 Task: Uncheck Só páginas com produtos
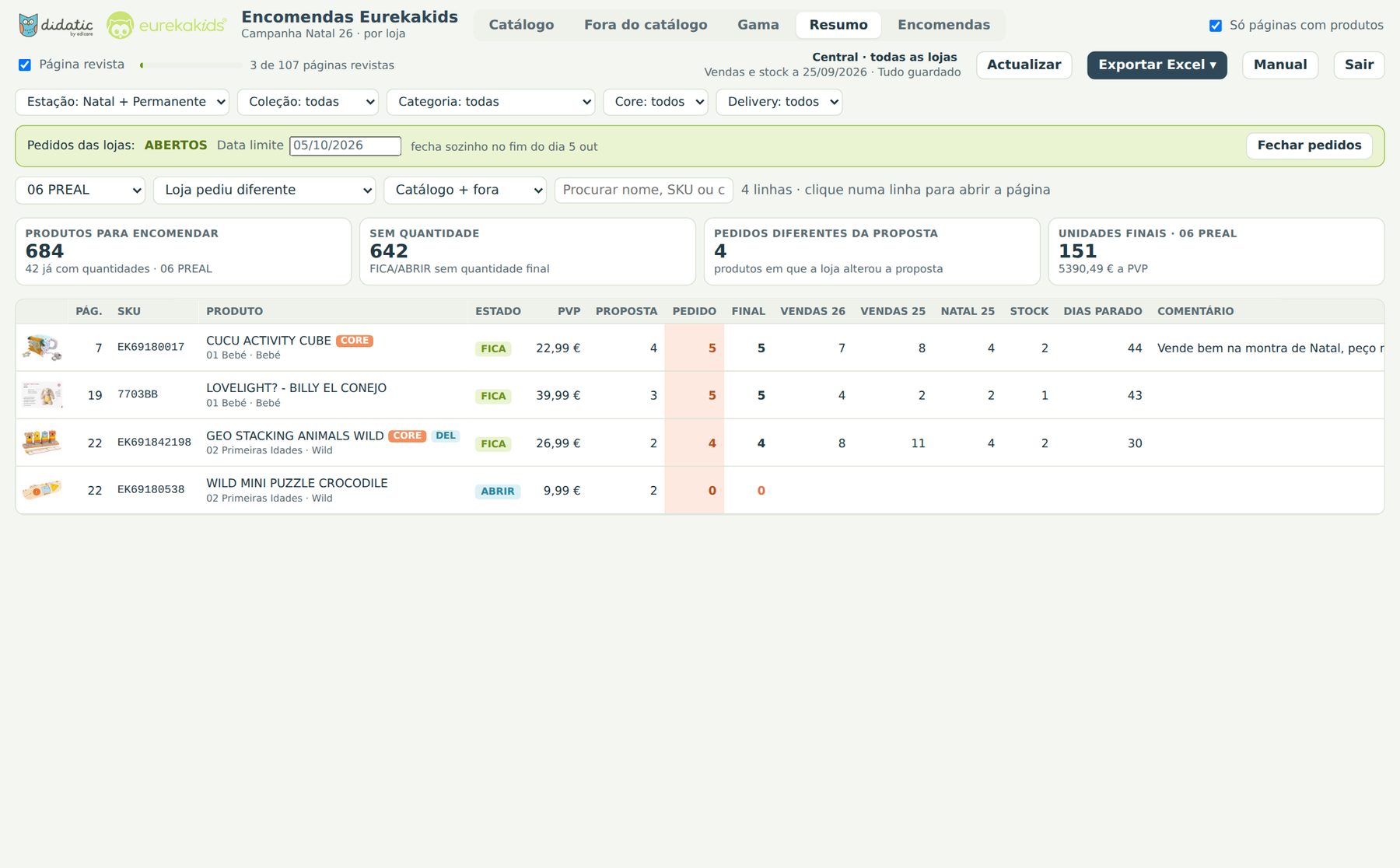point(1216,26)
